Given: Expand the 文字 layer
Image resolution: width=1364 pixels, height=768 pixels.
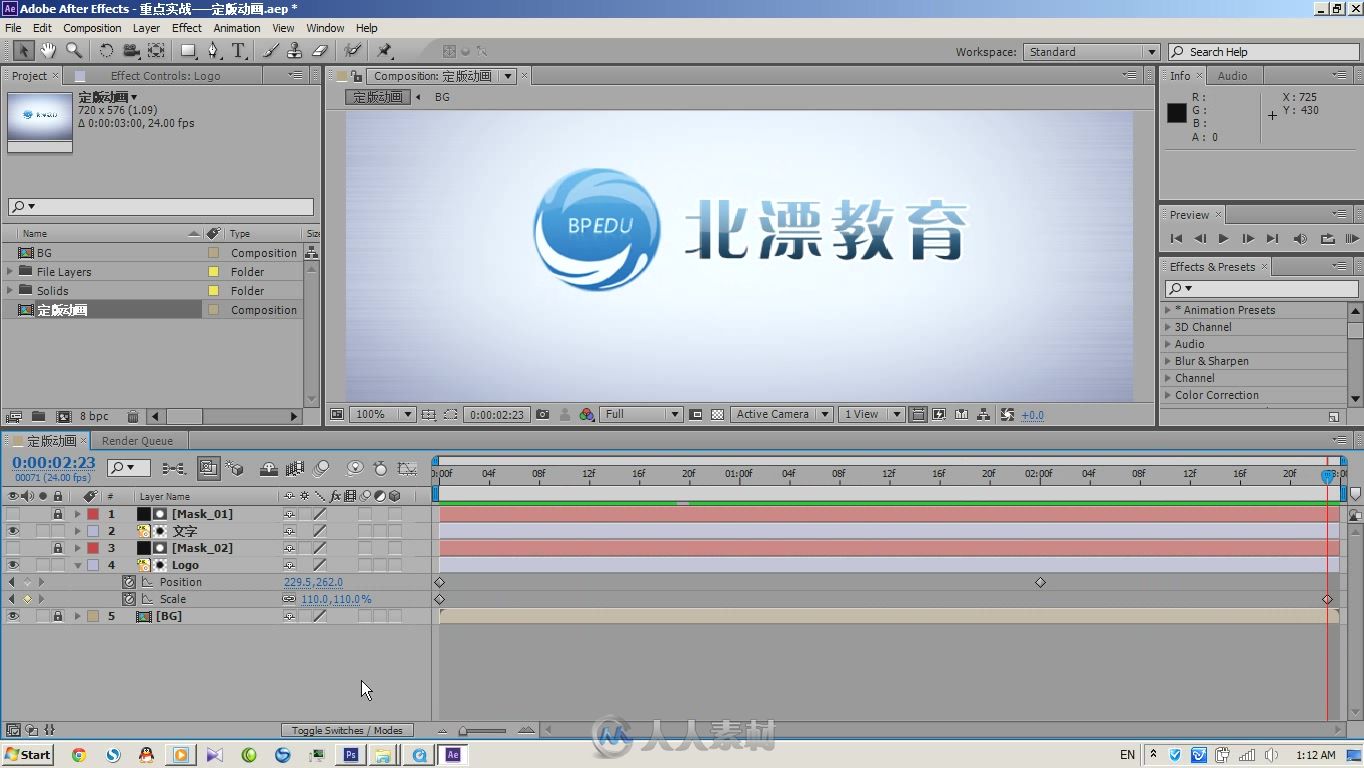Looking at the screenshot, I should tap(77, 531).
